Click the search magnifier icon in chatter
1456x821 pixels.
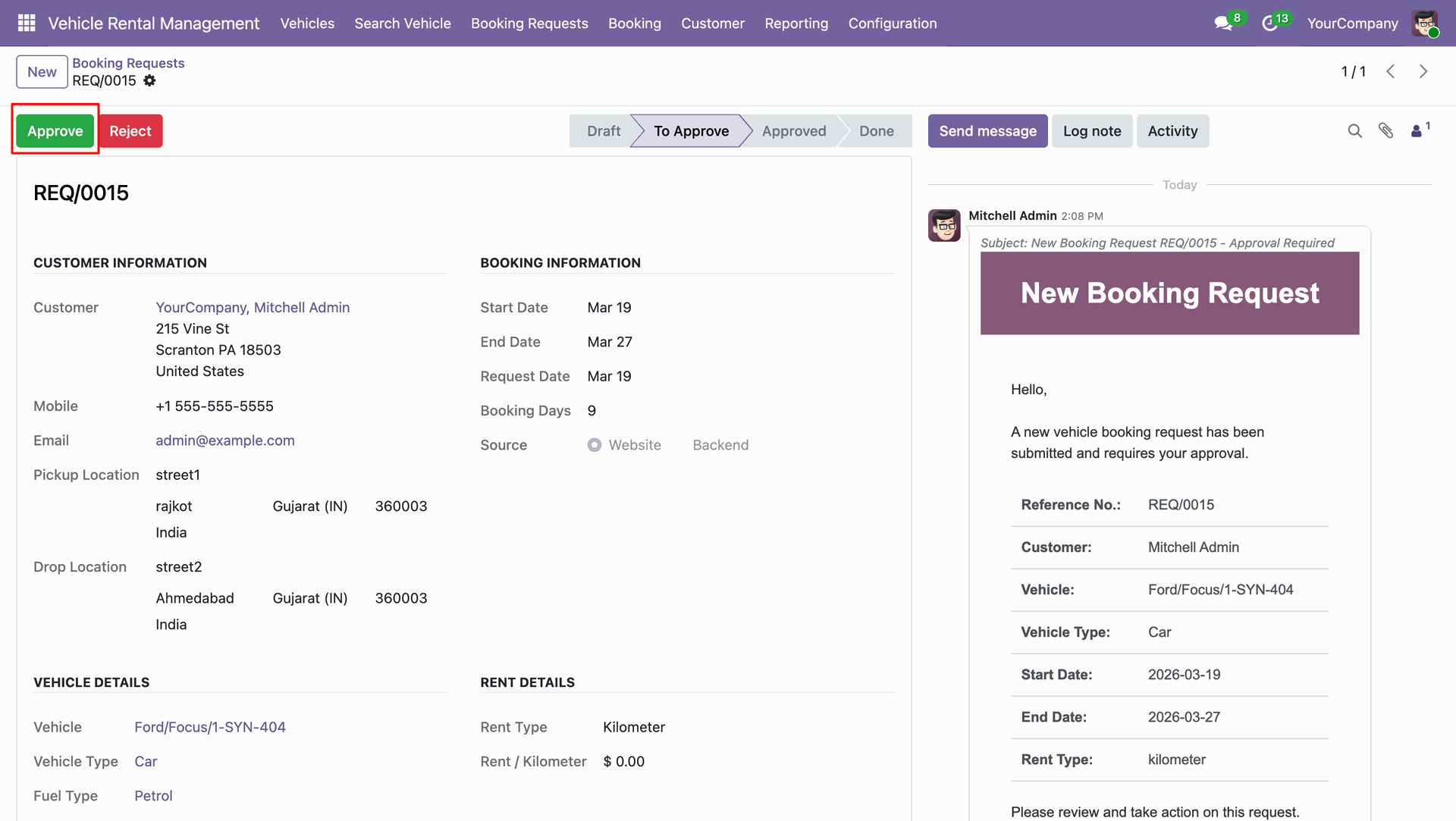1354,131
